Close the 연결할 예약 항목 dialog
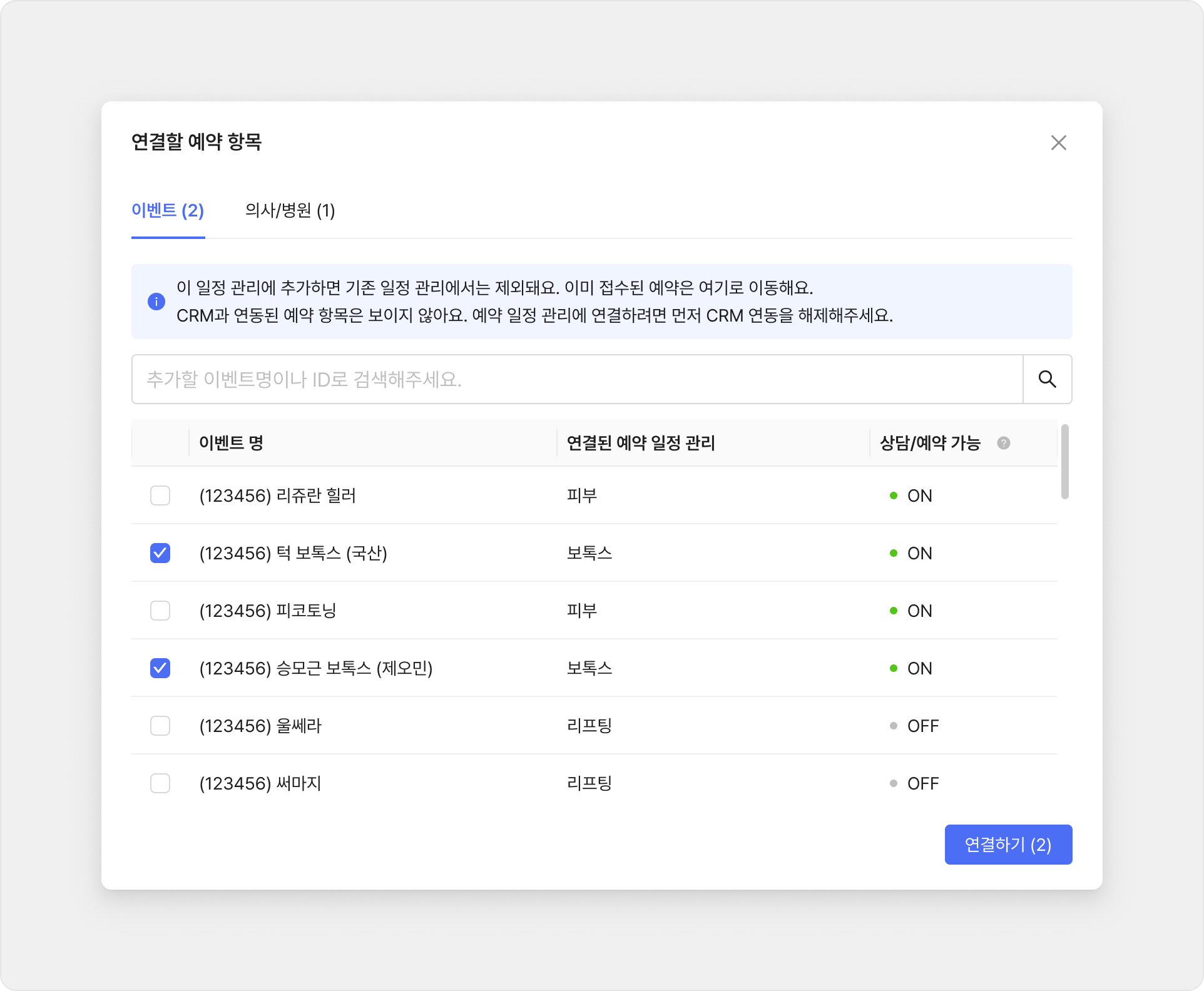 click(1058, 143)
